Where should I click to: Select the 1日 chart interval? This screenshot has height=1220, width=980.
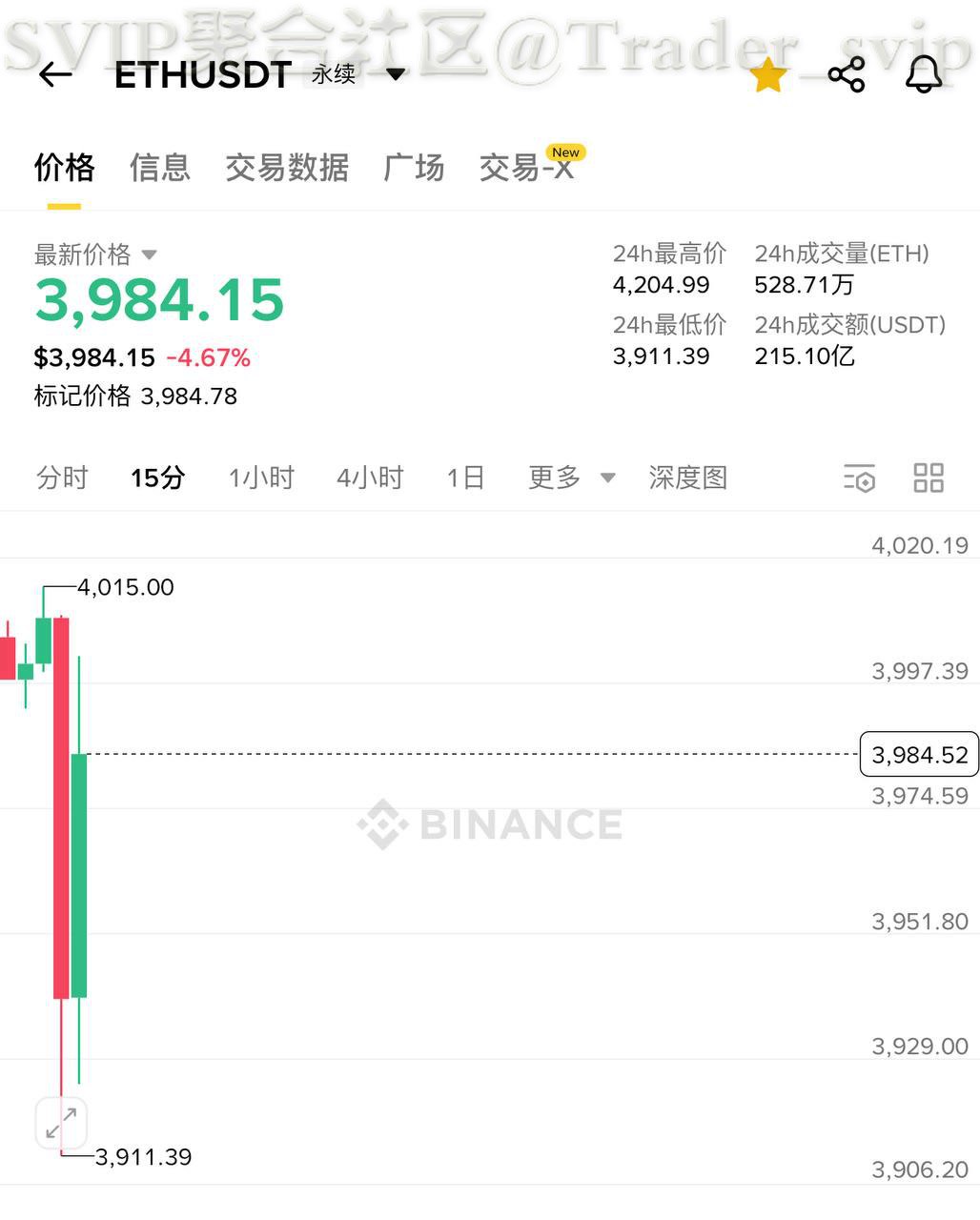pyautogui.click(x=466, y=478)
